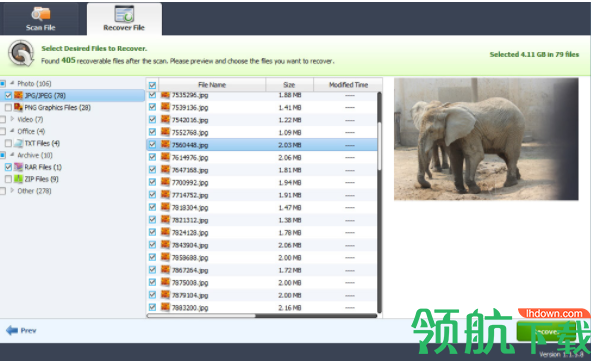
Task: Click the TXT Files category icon
Action: click(18, 143)
